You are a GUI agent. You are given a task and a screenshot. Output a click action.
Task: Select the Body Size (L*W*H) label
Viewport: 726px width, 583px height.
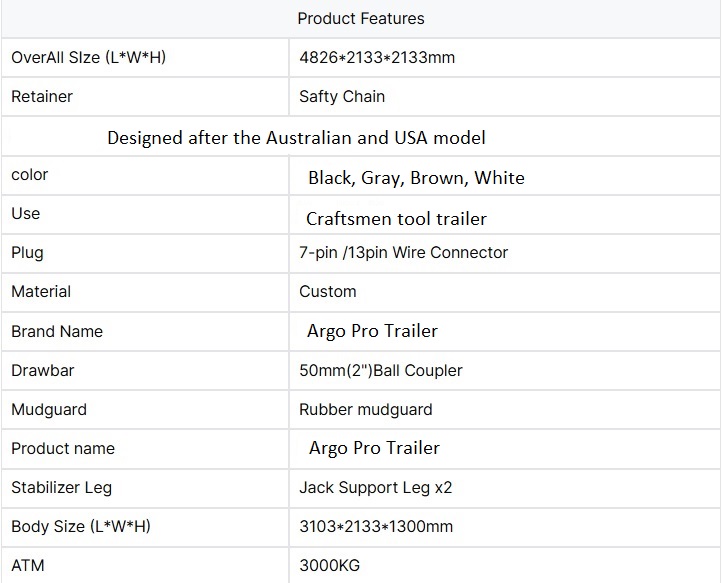[80, 526]
